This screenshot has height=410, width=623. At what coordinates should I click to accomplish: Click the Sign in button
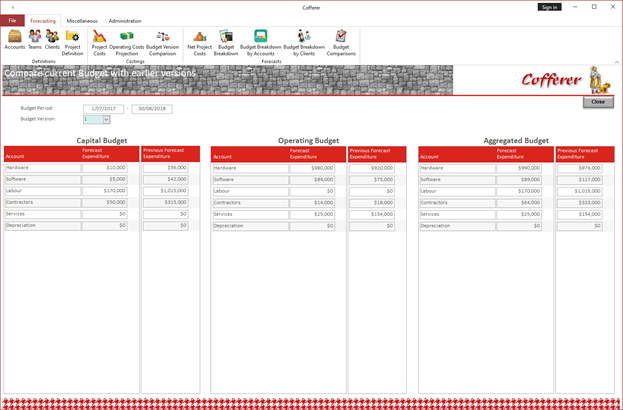pos(549,7)
